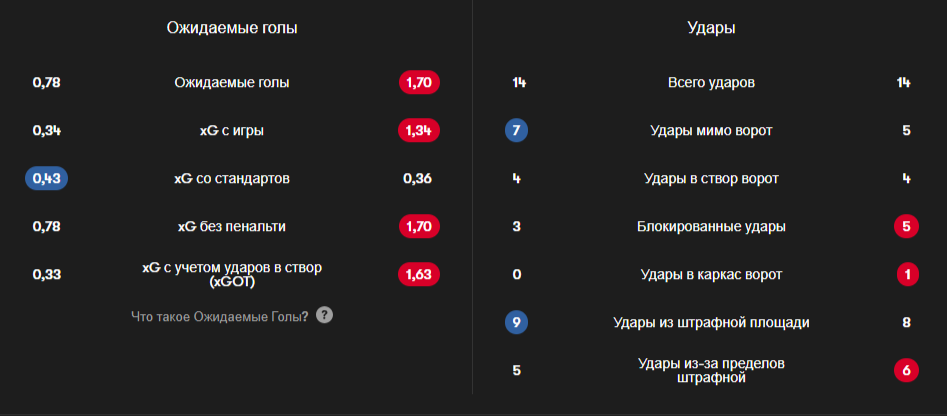Image resolution: width=947 pixels, height=416 pixels.
Task: Click the red 6 Удары из-за пределов штрафной badge
Action: pos(907,371)
